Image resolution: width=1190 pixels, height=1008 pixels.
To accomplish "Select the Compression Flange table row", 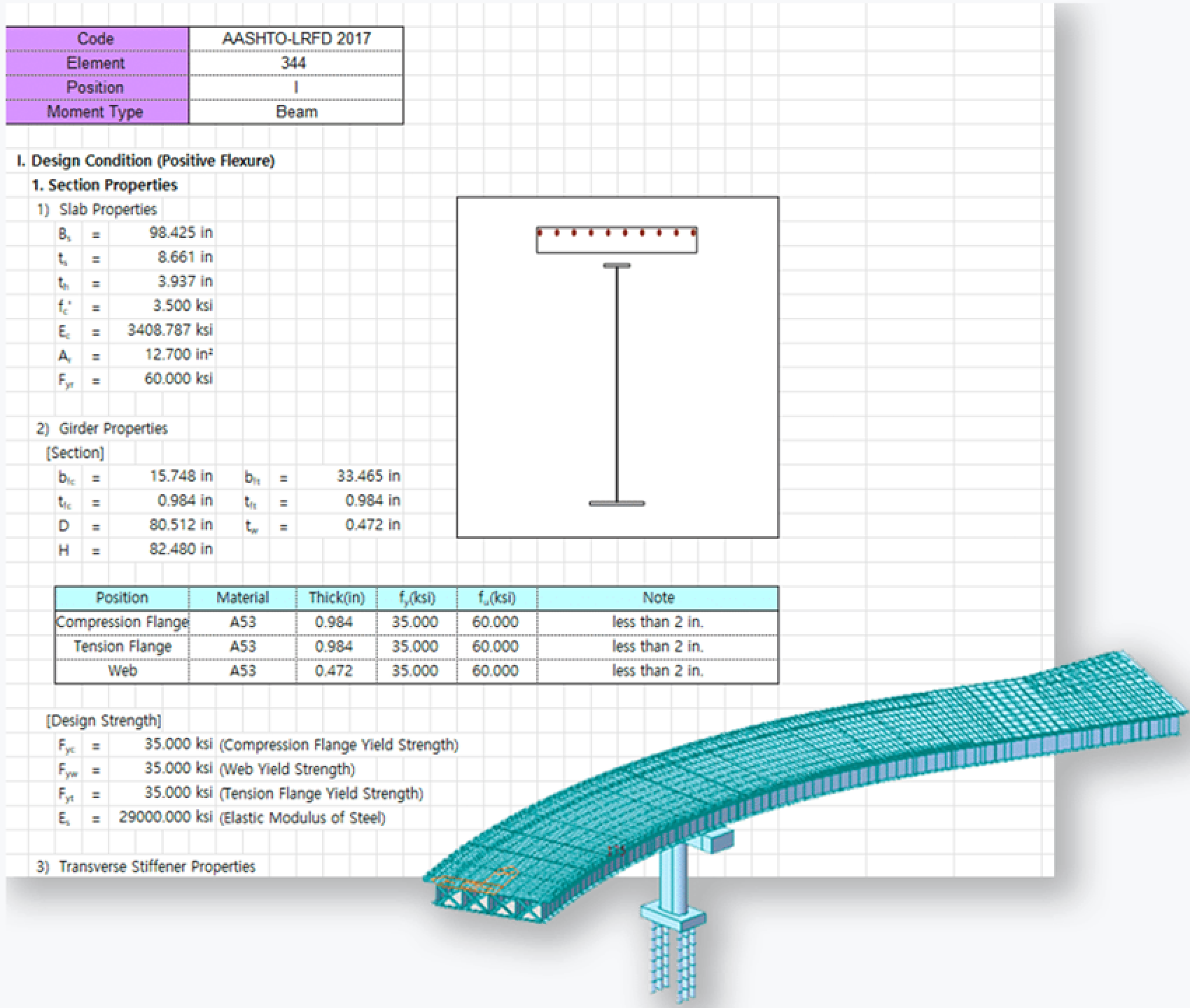I will 122,622.
